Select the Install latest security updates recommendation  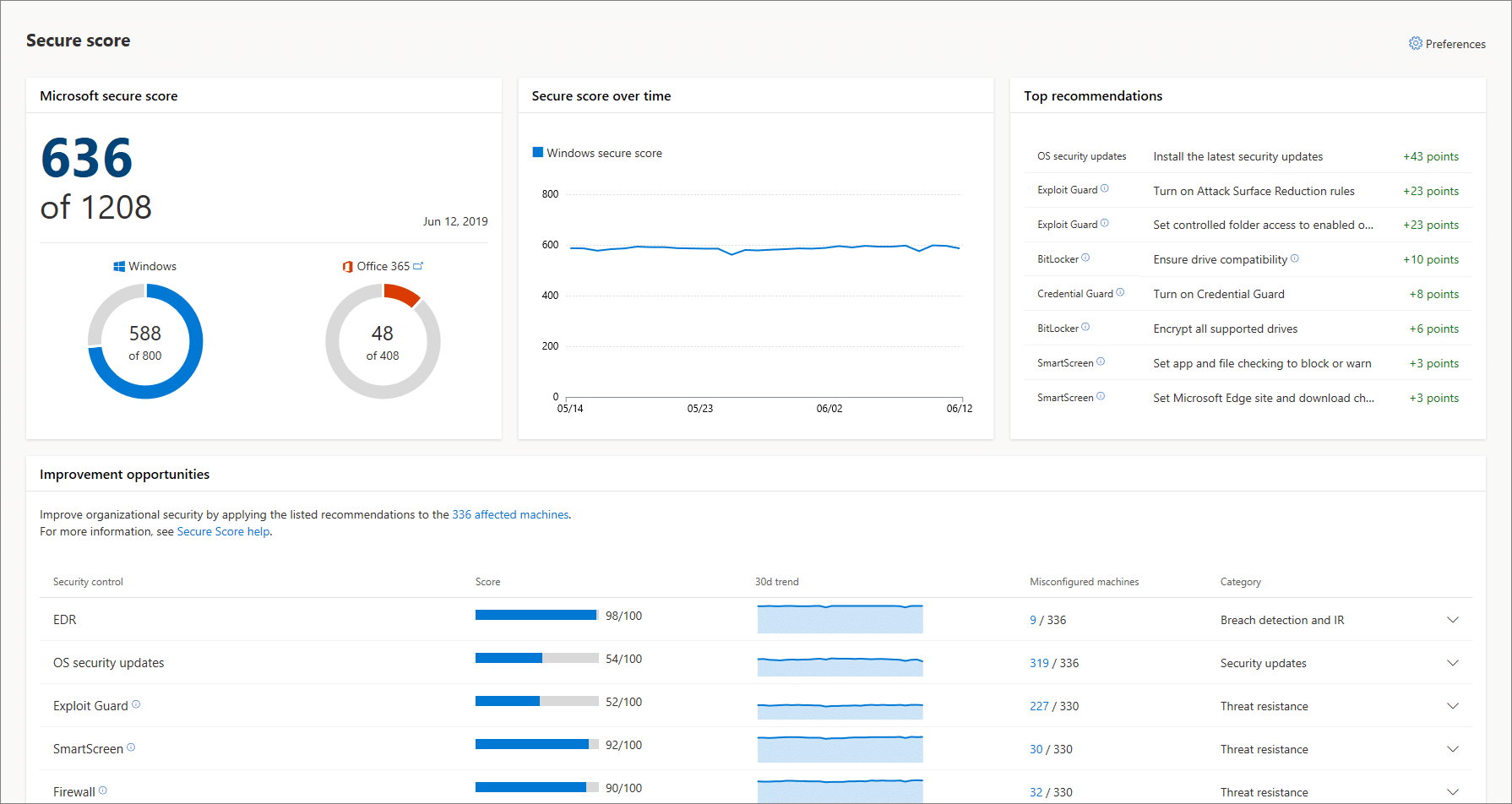point(1238,155)
